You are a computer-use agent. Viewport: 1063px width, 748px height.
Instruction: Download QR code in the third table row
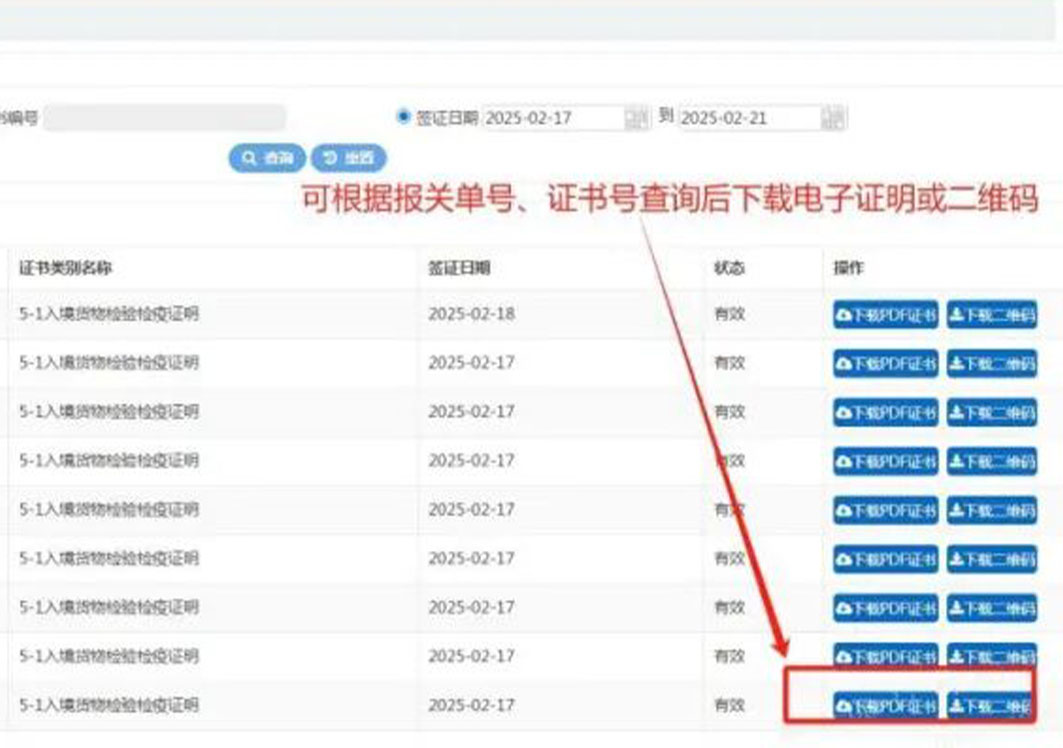(x=992, y=411)
